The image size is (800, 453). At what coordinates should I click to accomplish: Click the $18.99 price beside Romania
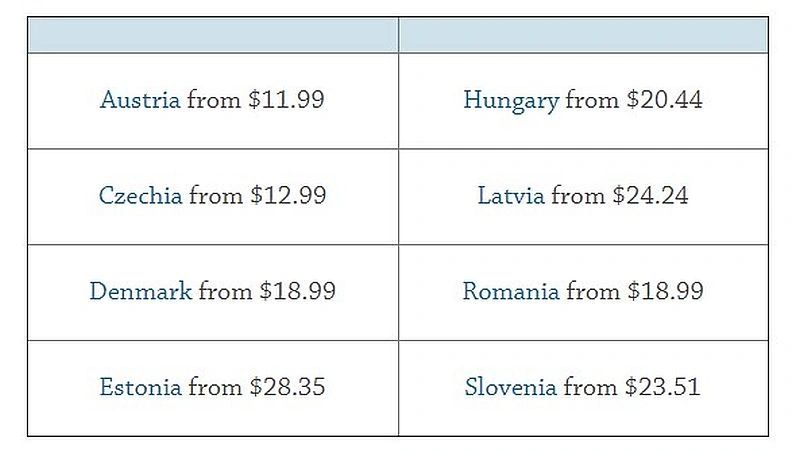pos(666,291)
